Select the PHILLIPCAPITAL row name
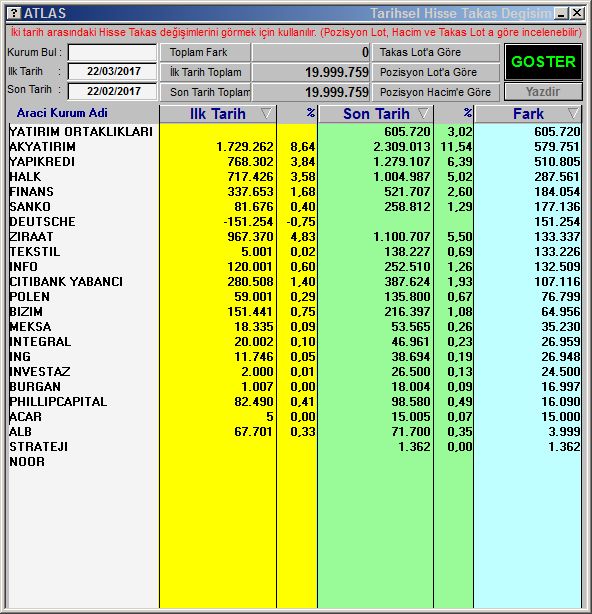Screen dimensions: 592x614 point(58,402)
